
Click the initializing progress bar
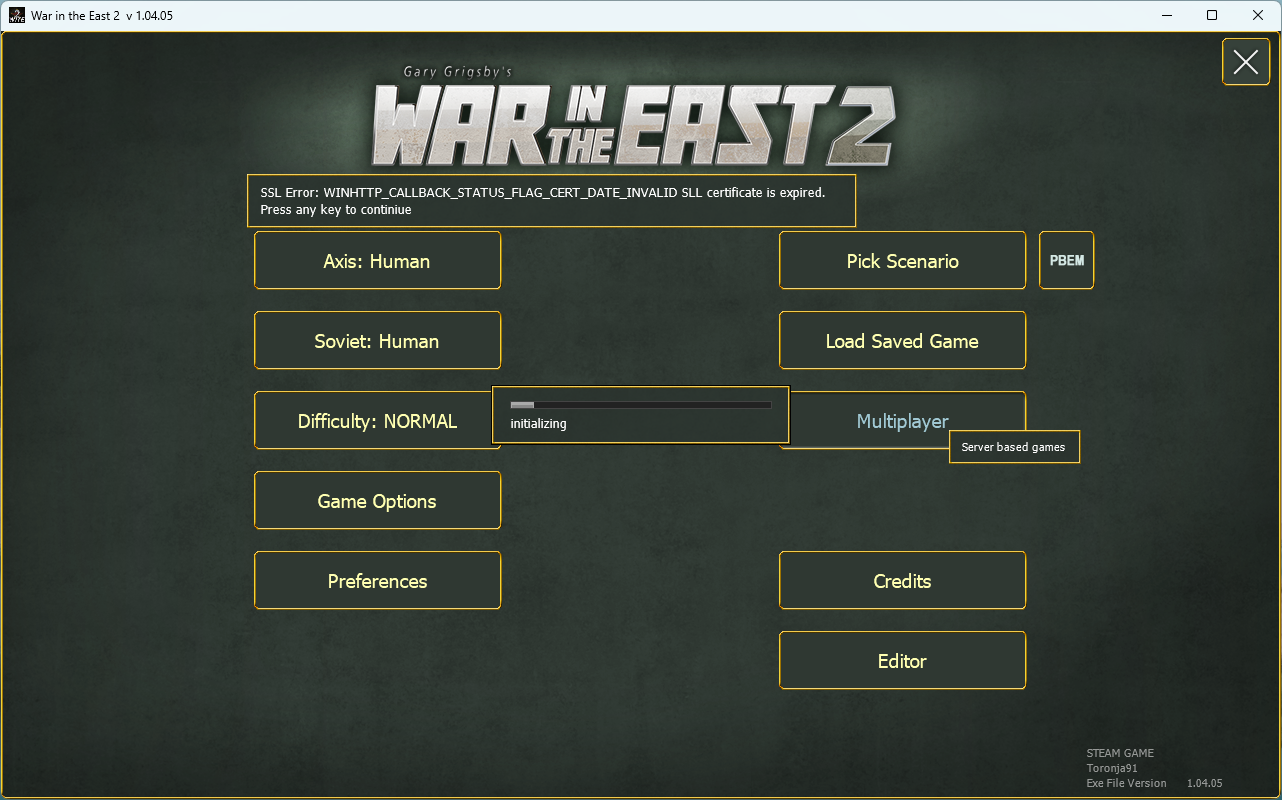[641, 405]
